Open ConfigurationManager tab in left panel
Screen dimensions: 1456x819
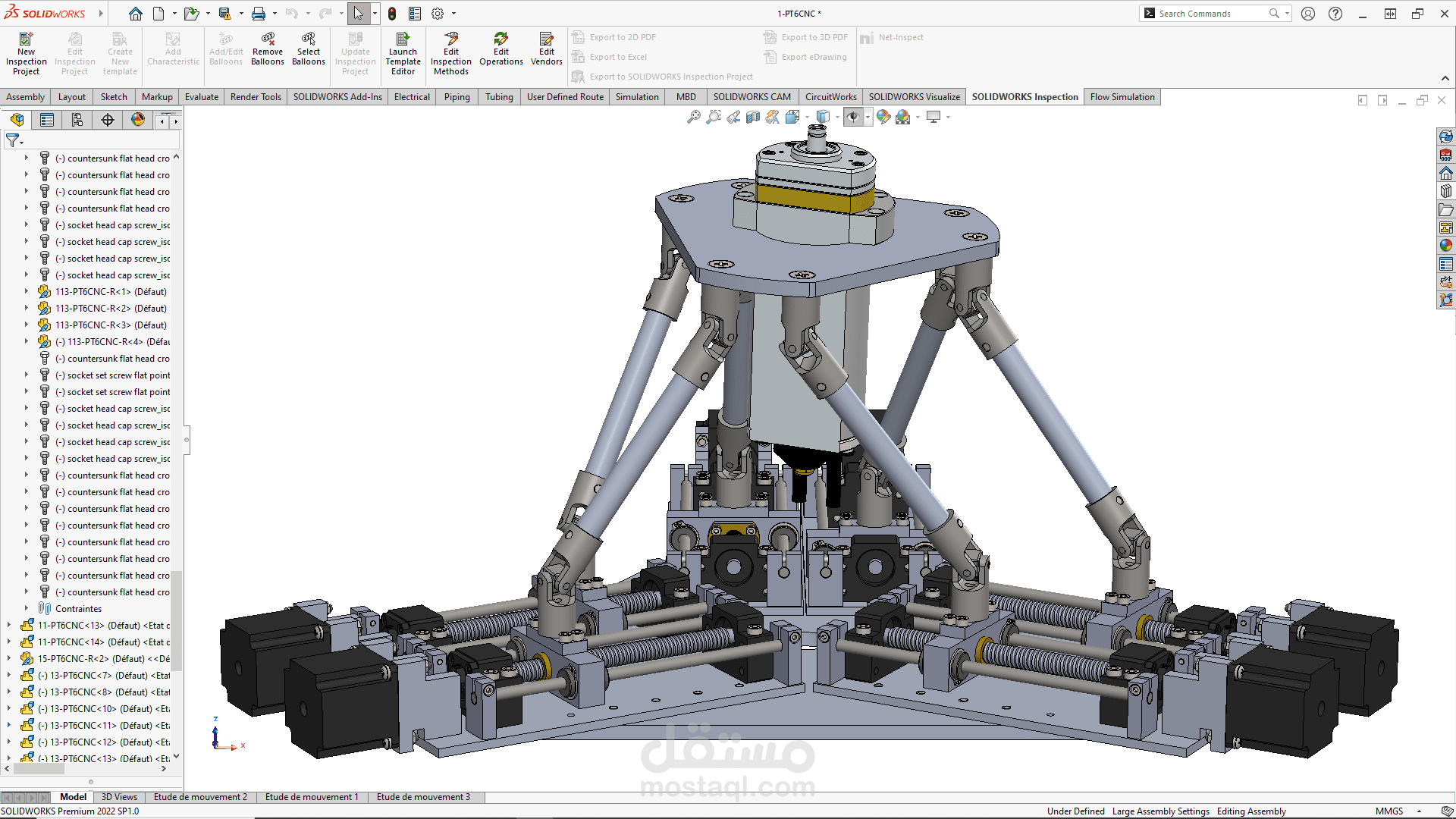[x=77, y=120]
